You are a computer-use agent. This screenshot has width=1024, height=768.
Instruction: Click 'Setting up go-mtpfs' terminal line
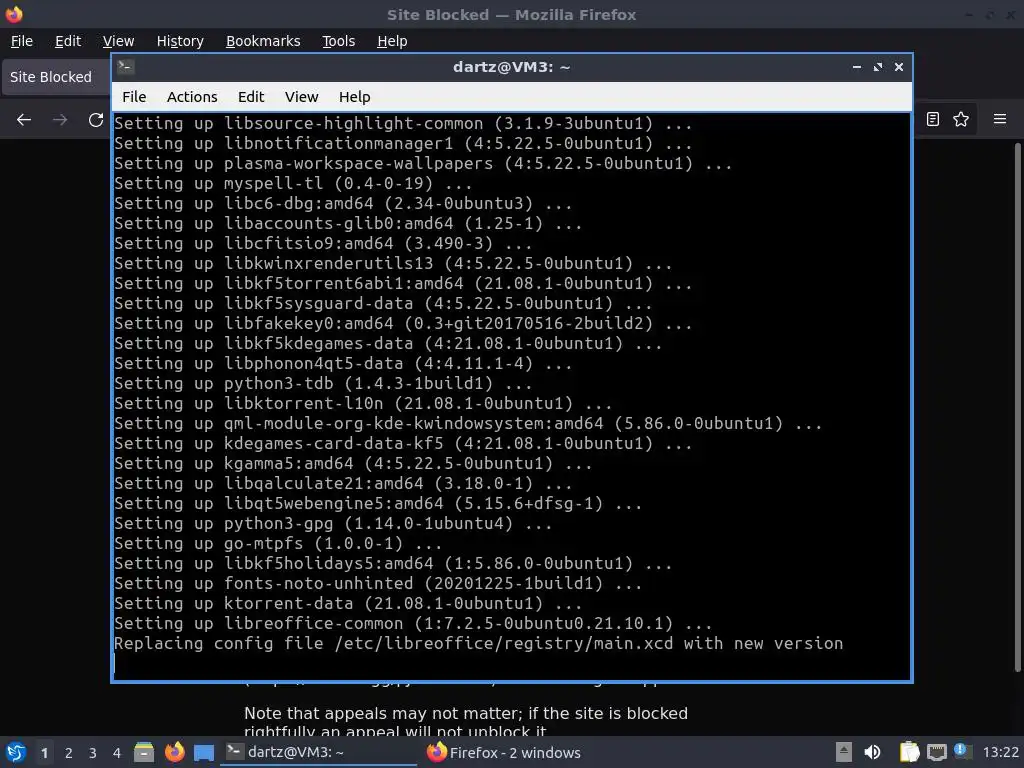278,543
